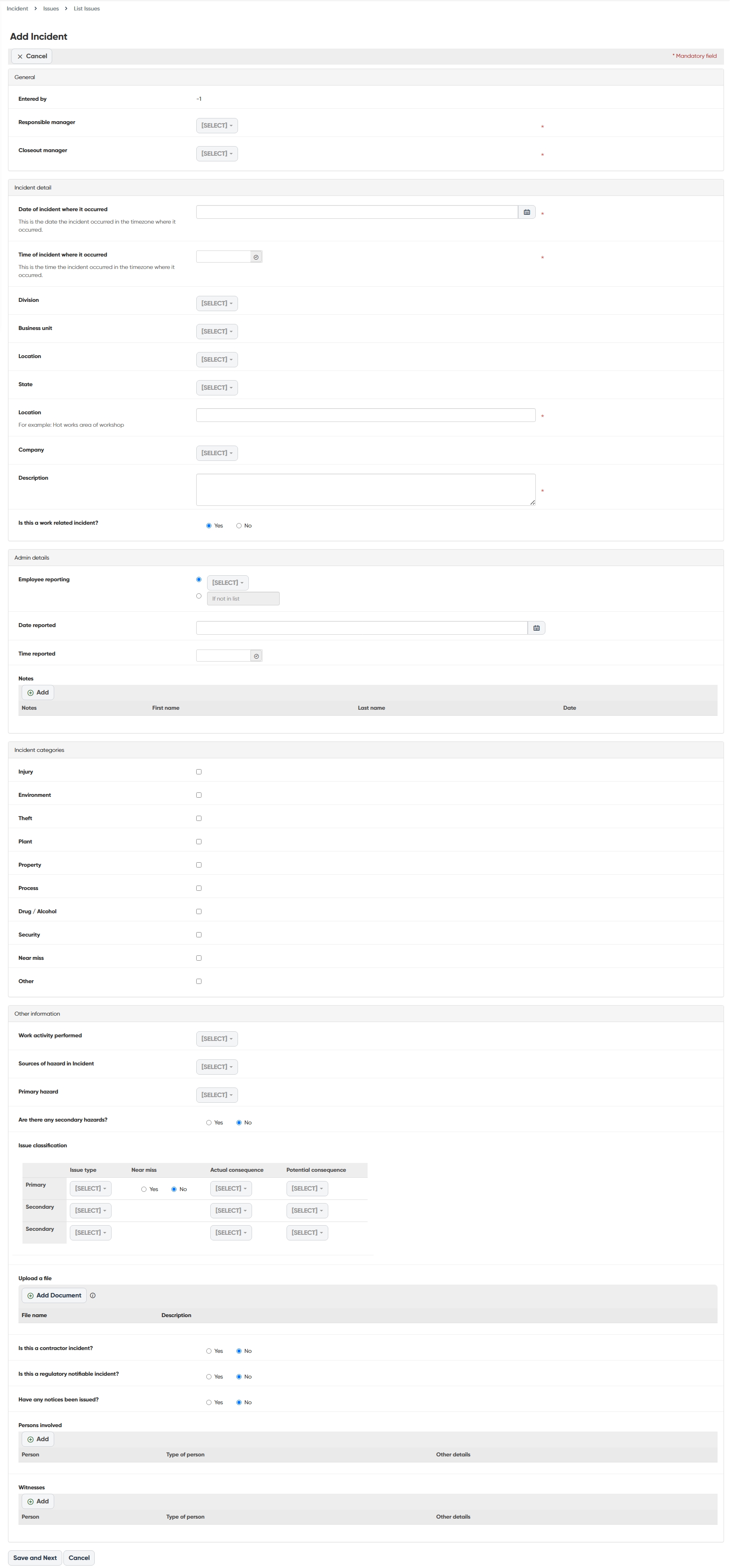This screenshot has height=1568, width=730.
Task: Open Primary hazard dropdown
Action: click(217, 1094)
